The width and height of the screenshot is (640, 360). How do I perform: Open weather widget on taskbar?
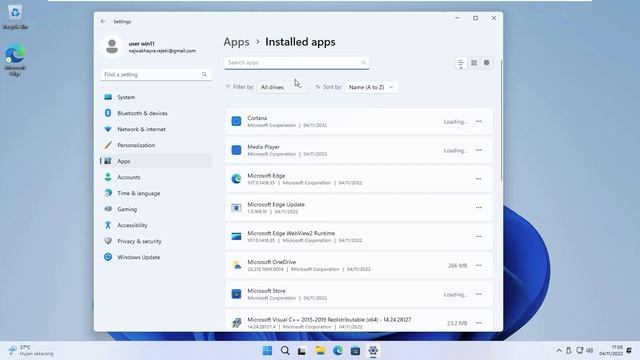[31, 351]
